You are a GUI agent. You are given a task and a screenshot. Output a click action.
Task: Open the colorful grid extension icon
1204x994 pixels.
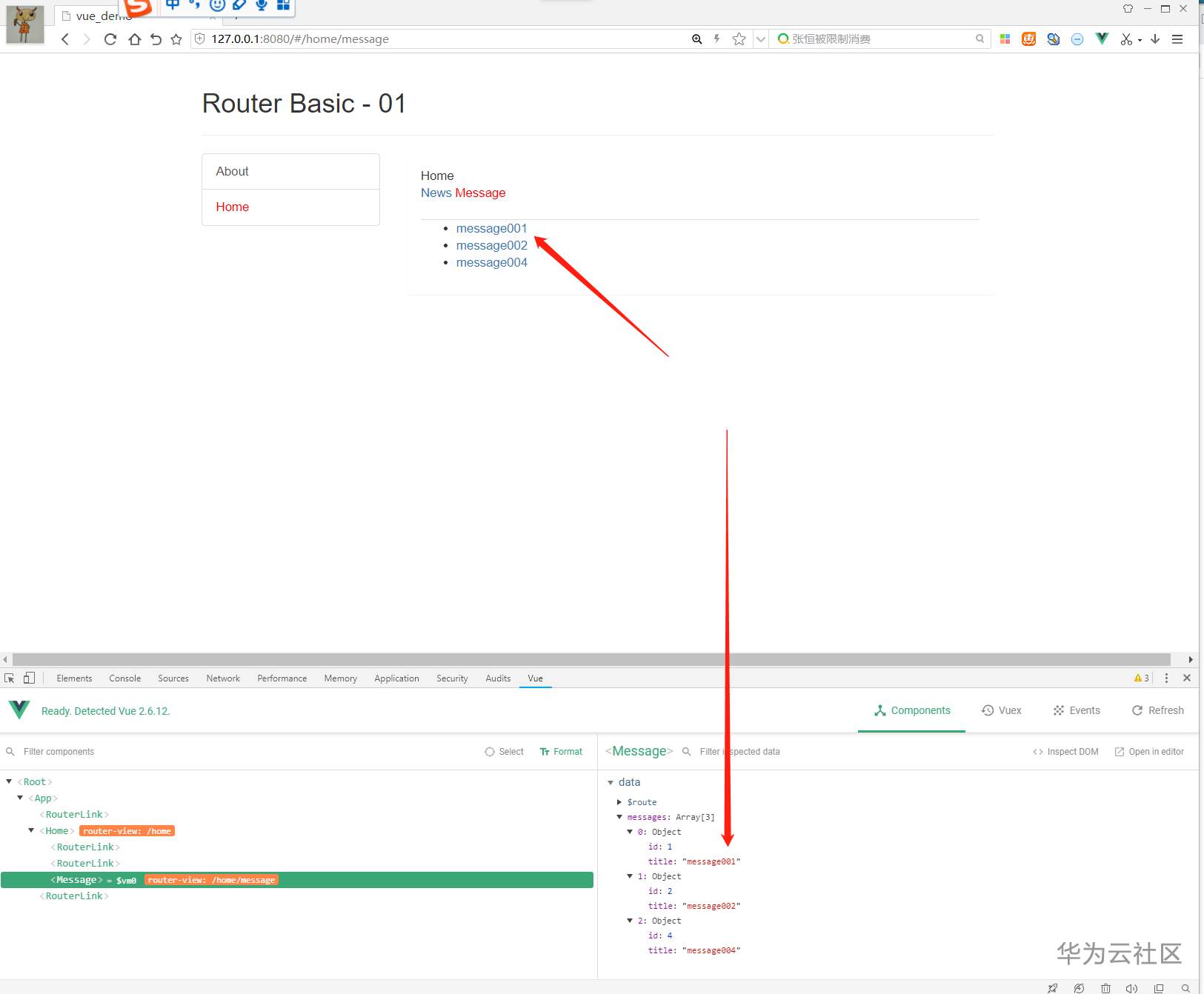tap(1005, 39)
